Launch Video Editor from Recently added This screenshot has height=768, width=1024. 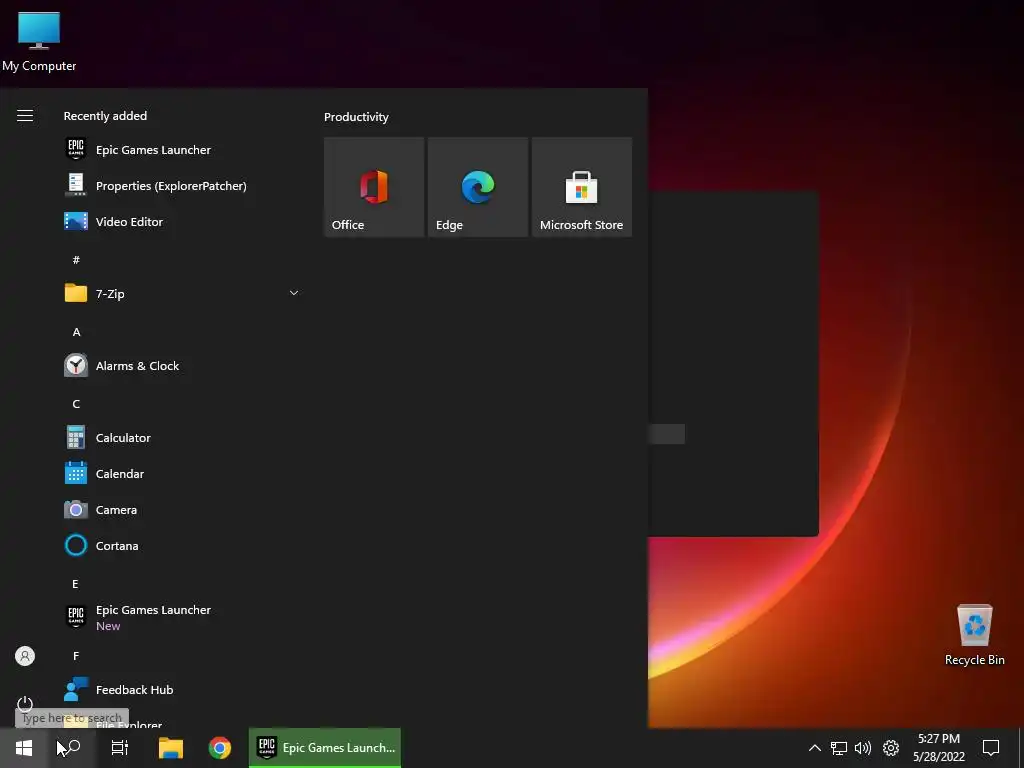tap(182, 221)
